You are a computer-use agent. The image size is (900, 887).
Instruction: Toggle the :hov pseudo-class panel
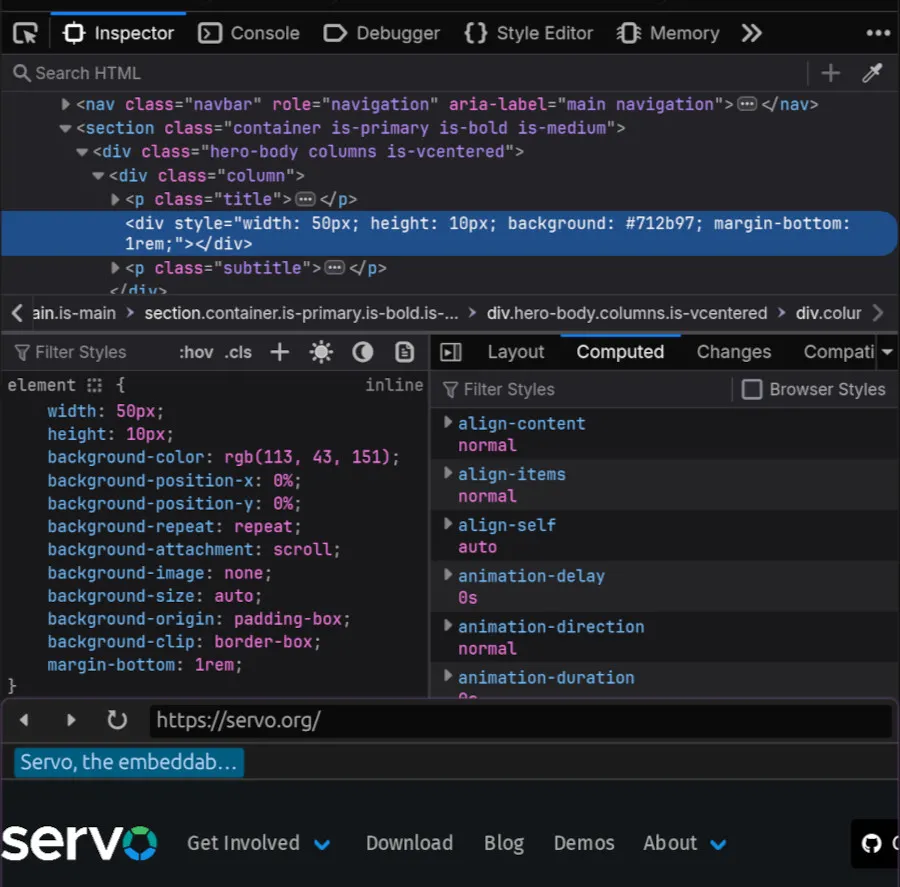[x=196, y=353]
